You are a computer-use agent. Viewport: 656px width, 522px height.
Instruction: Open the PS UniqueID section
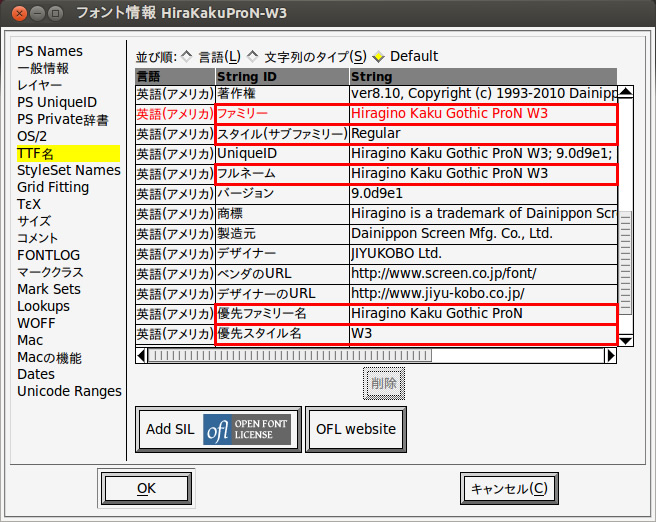(57, 102)
